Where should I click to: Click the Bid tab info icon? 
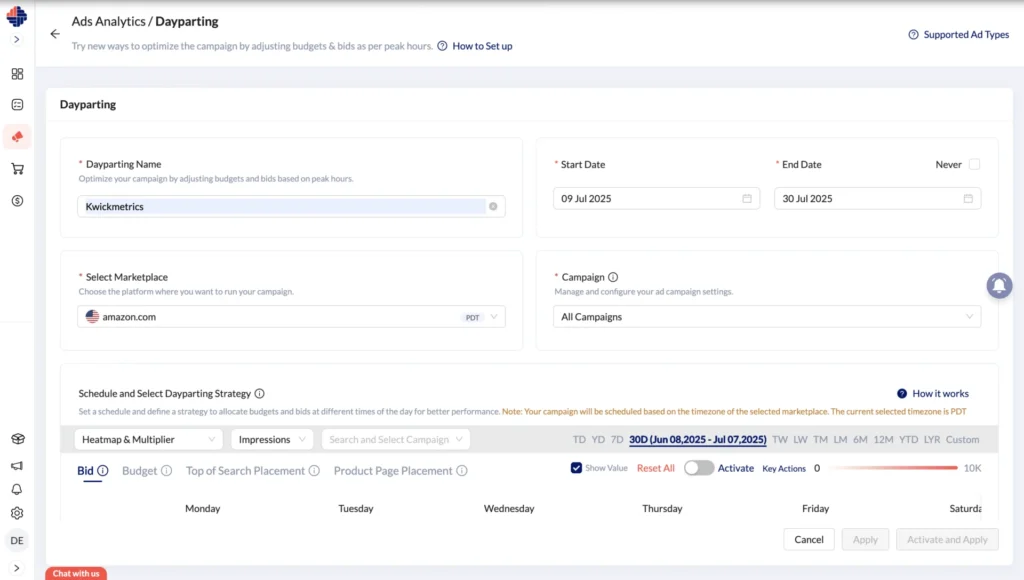(103, 471)
